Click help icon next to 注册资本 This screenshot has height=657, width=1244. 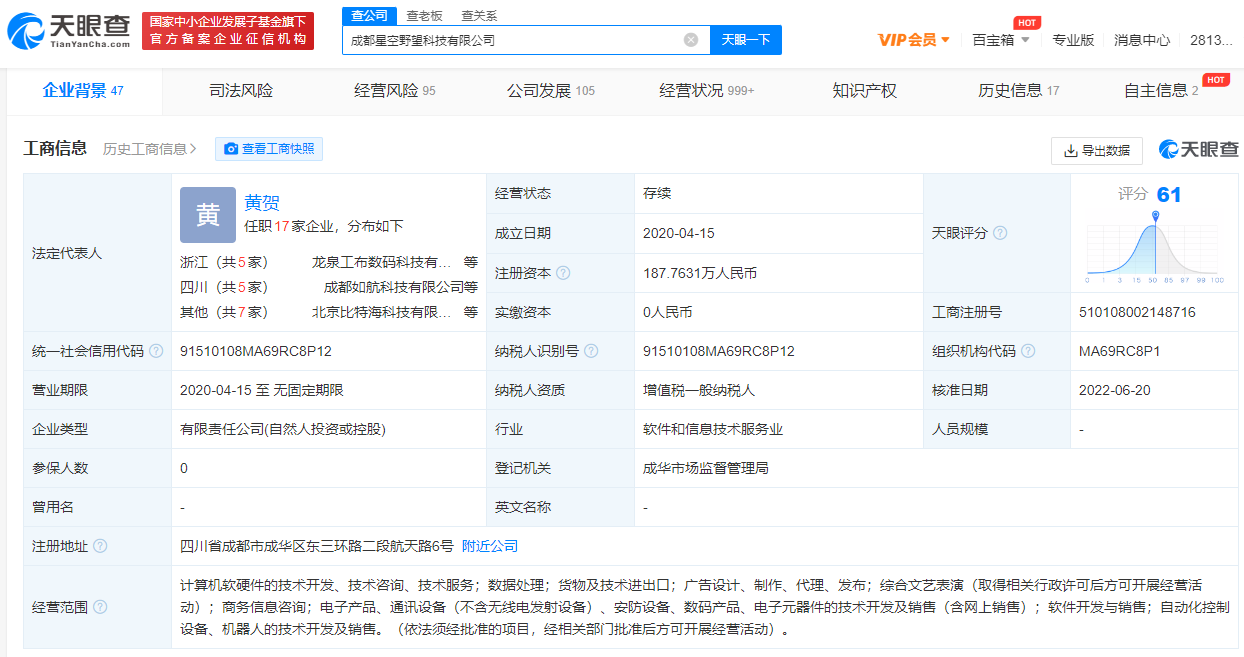(563, 273)
